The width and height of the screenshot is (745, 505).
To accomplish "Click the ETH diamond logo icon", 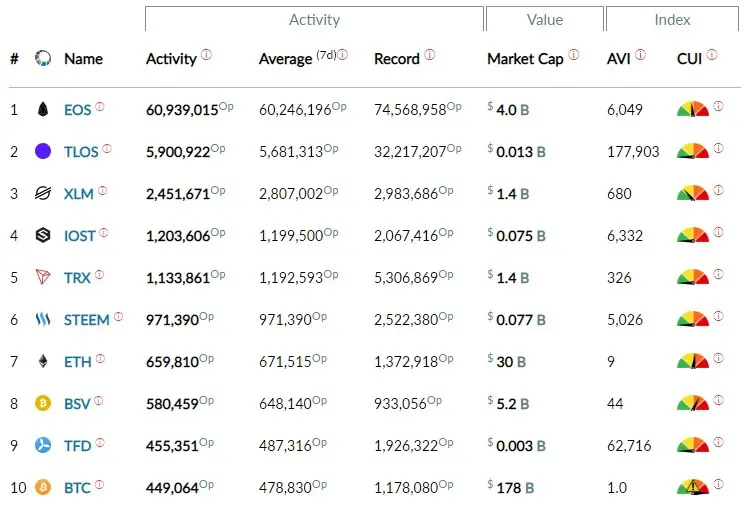I will point(43,362).
